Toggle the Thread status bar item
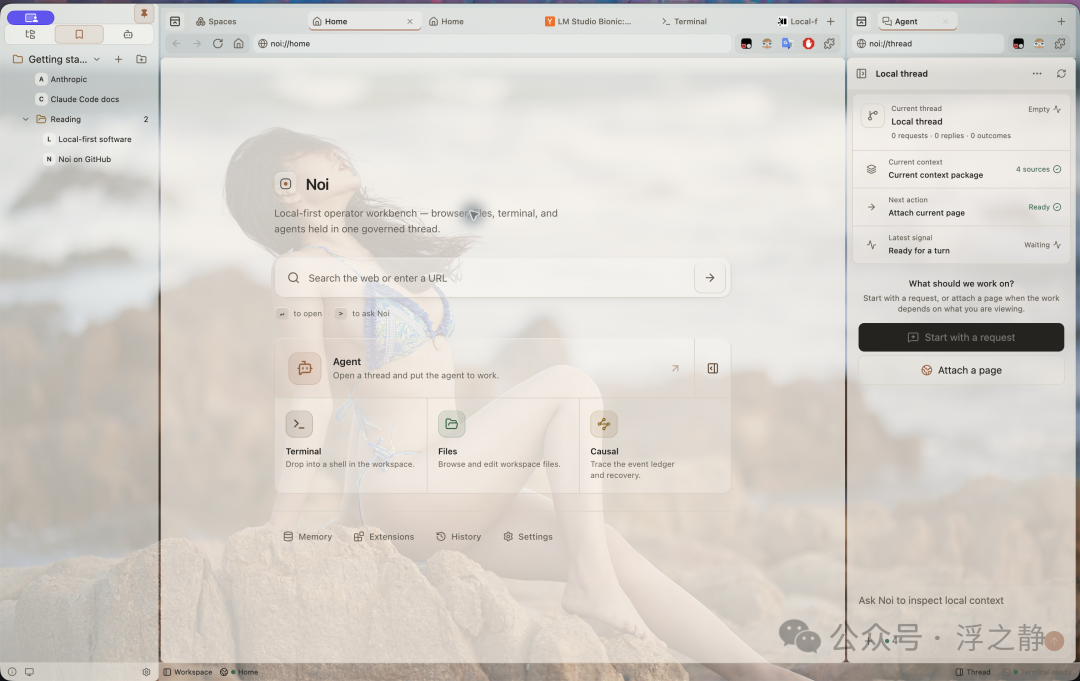The height and width of the screenshot is (681, 1080). tap(973, 672)
